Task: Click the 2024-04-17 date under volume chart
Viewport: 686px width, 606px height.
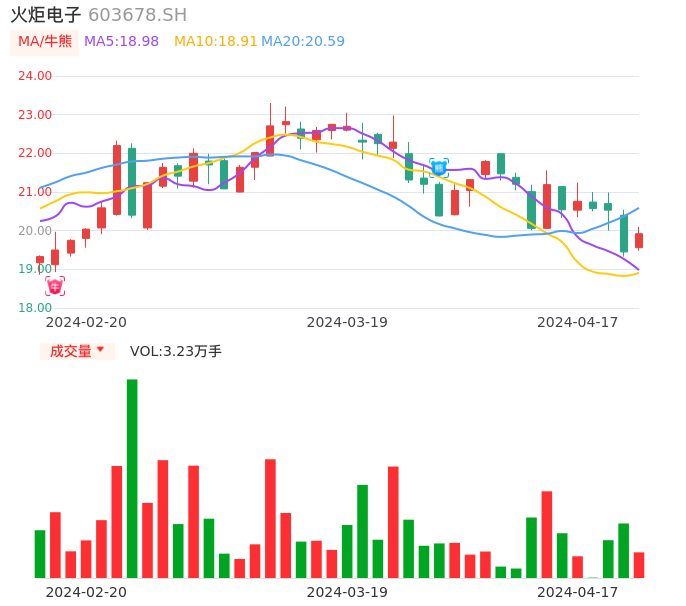Action: point(578,592)
